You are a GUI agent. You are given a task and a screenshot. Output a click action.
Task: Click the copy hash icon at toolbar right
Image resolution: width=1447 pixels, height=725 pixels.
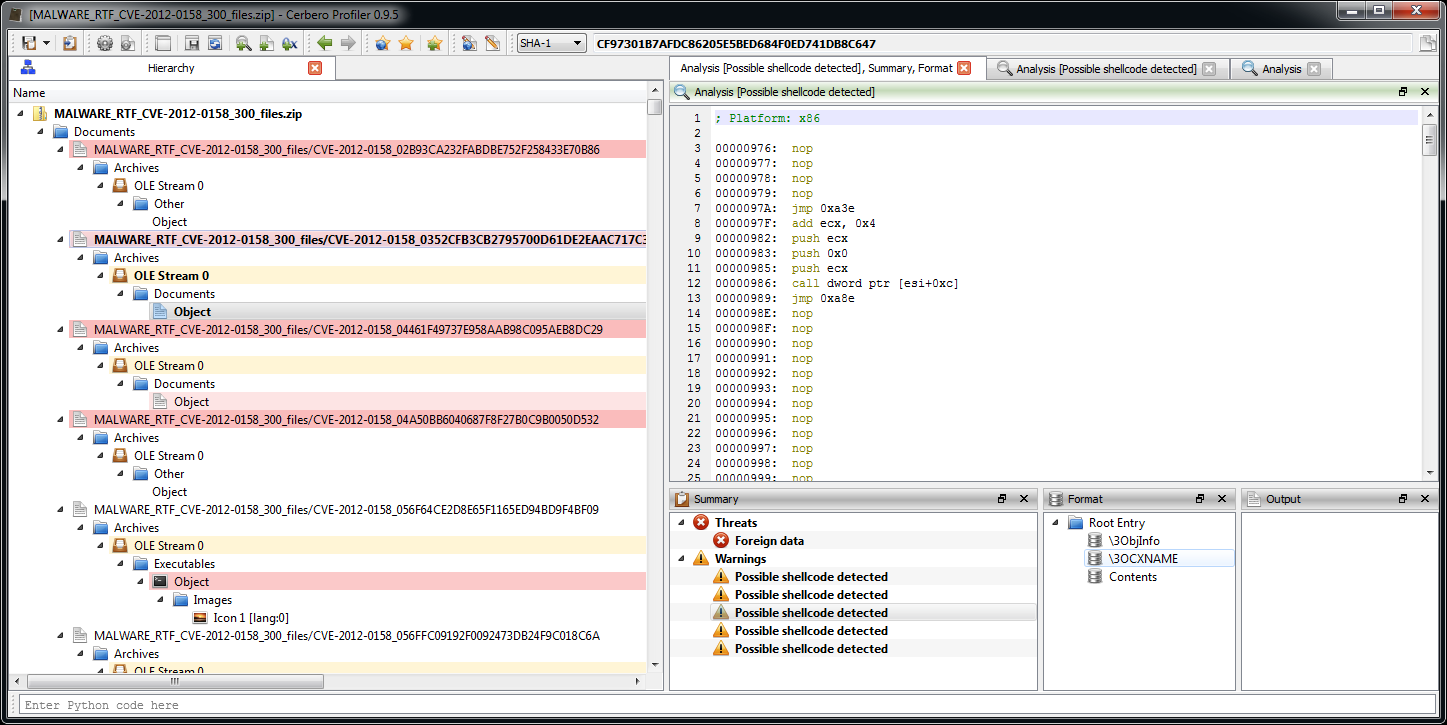[x=1429, y=43]
